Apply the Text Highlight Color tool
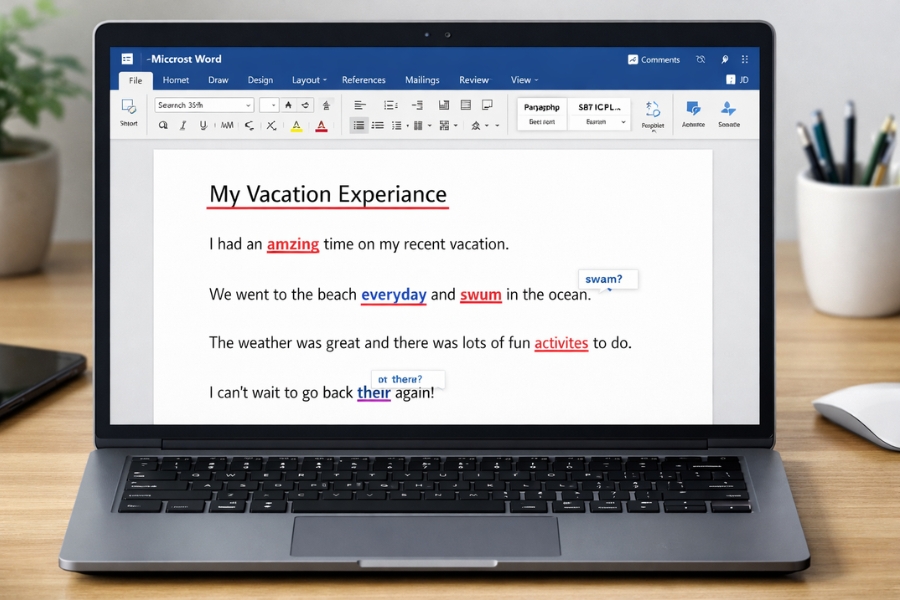Screen dimensions: 900x600 [x=297, y=124]
